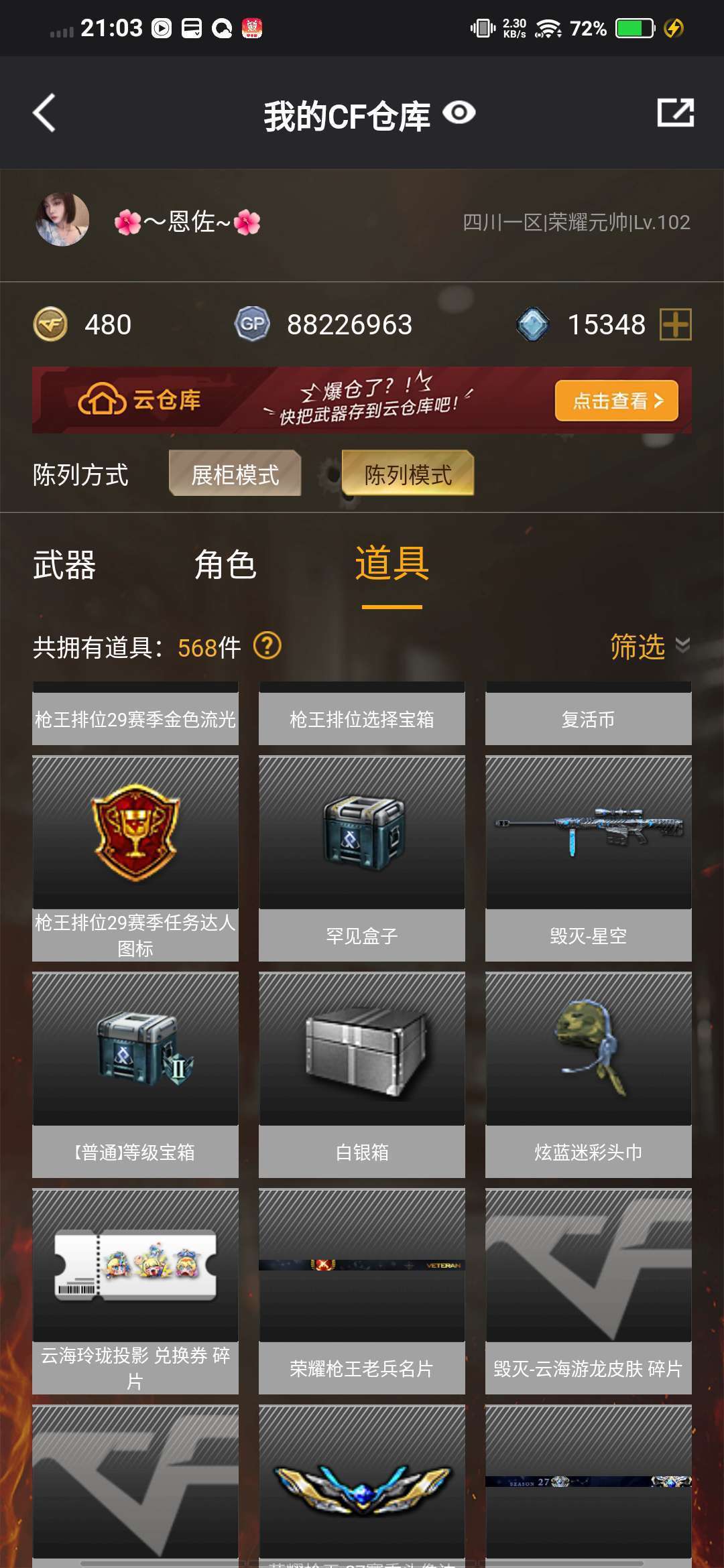This screenshot has width=724, height=1568.
Task: Open the 白银箱 item card
Action: point(362,1075)
